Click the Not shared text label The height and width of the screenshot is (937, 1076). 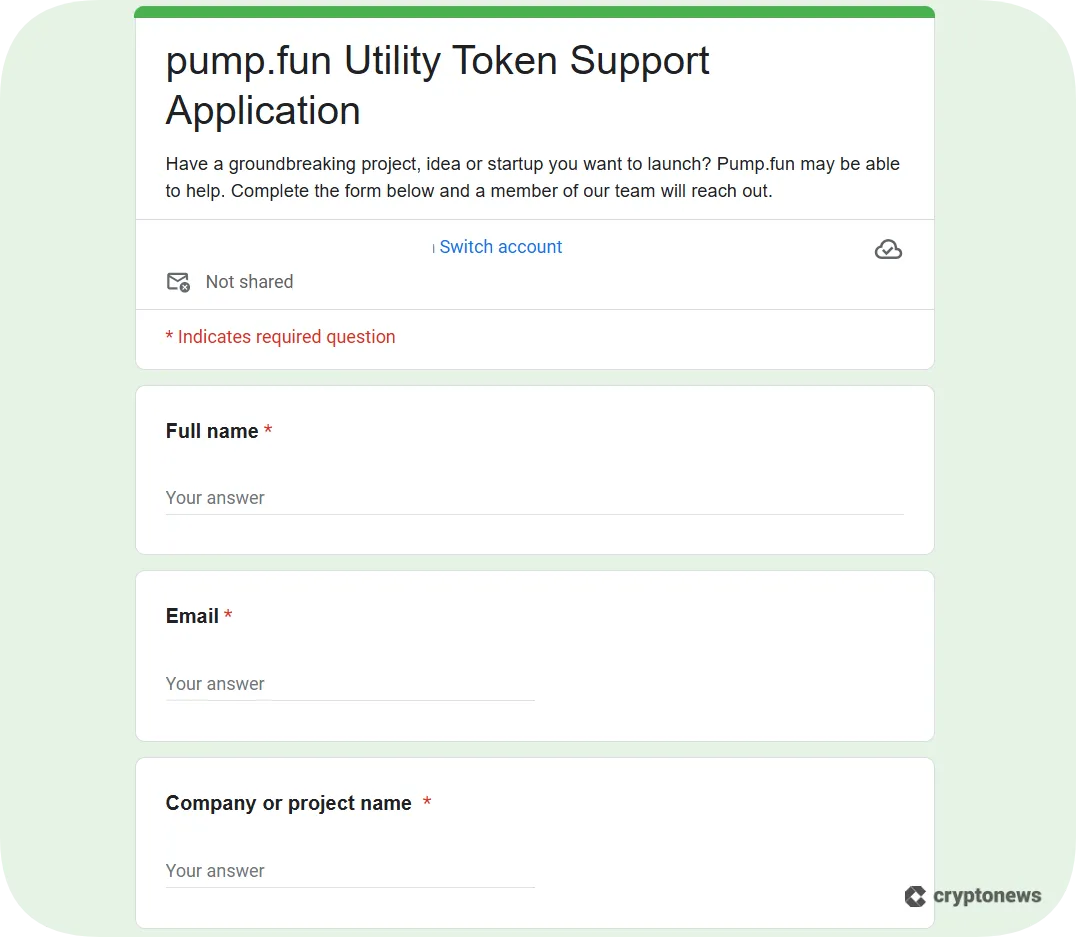(x=249, y=282)
